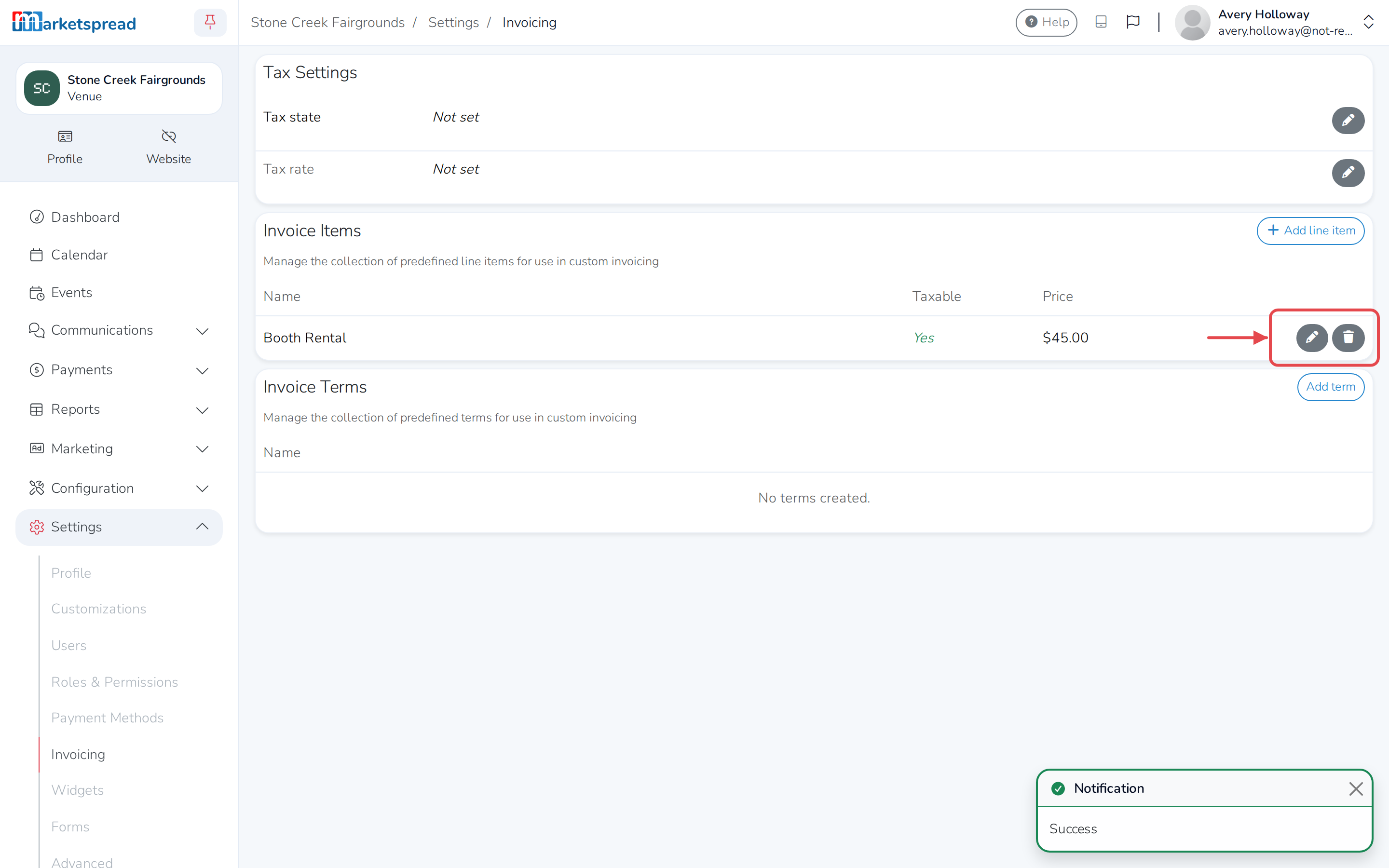The height and width of the screenshot is (868, 1389).
Task: Click the Avery Holloway avatar
Action: (x=1192, y=22)
